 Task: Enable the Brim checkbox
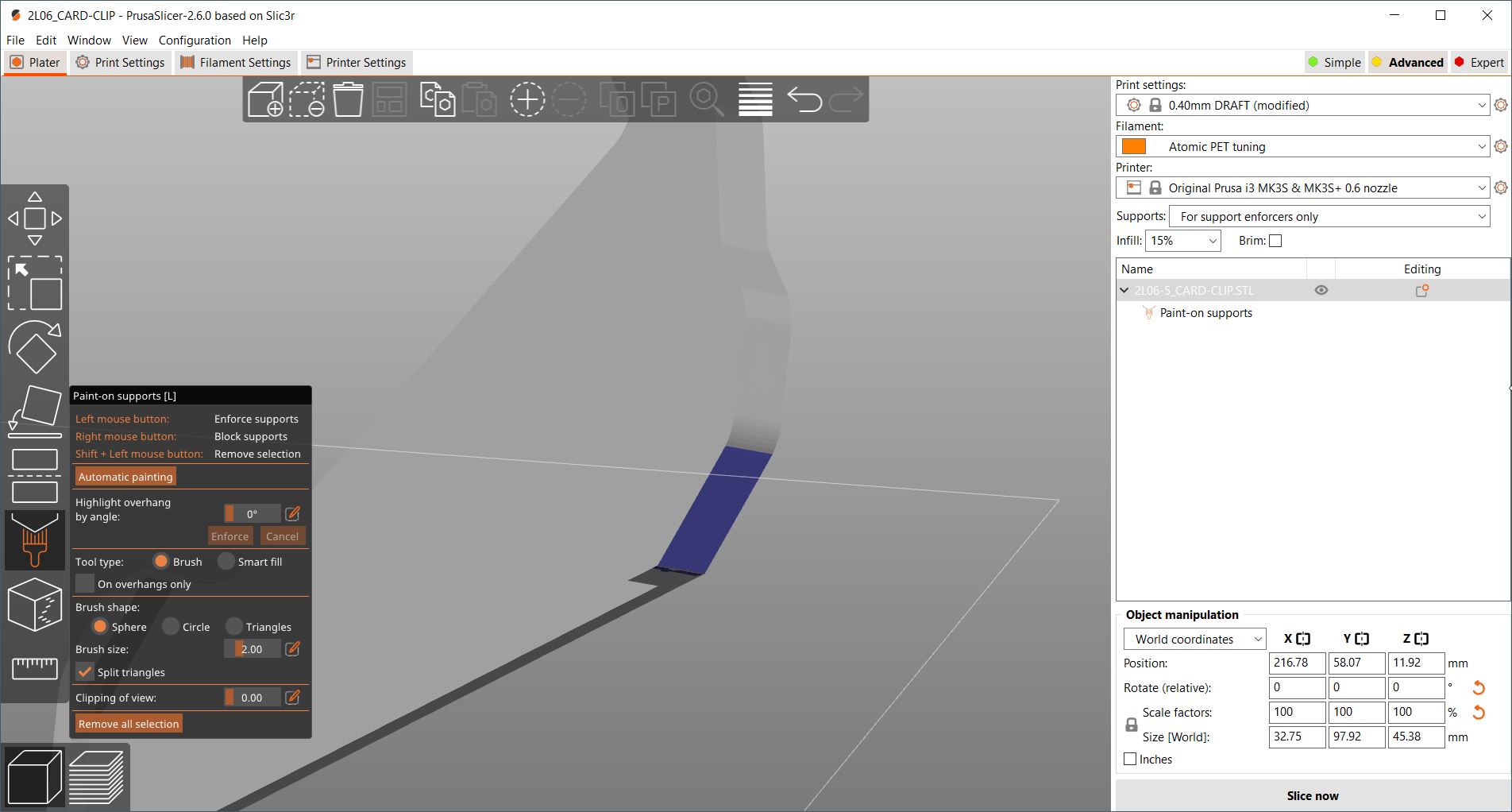point(1275,241)
